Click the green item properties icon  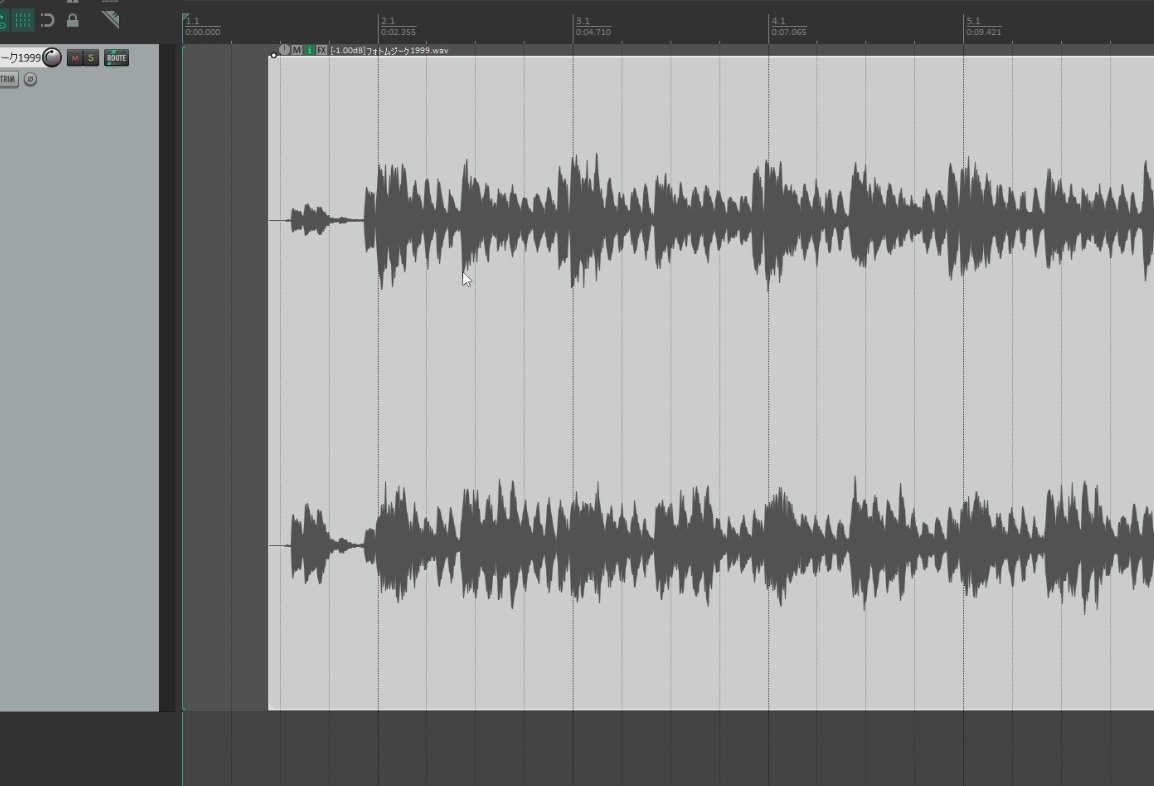pos(309,50)
